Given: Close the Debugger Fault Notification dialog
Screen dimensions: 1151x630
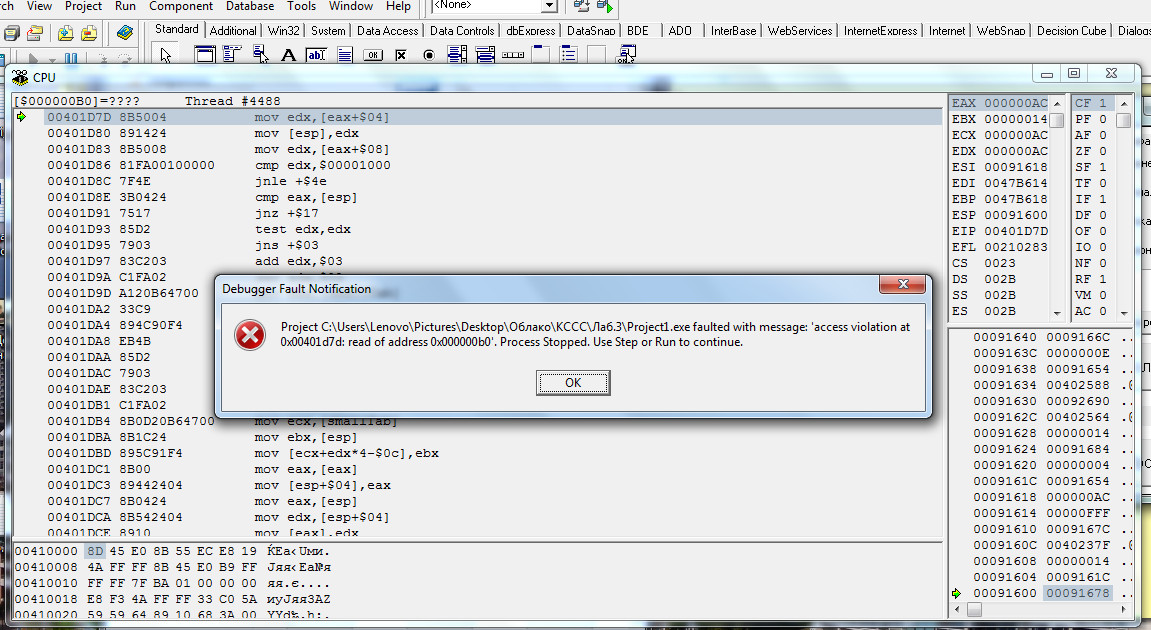Looking at the screenshot, I should 904,287.
